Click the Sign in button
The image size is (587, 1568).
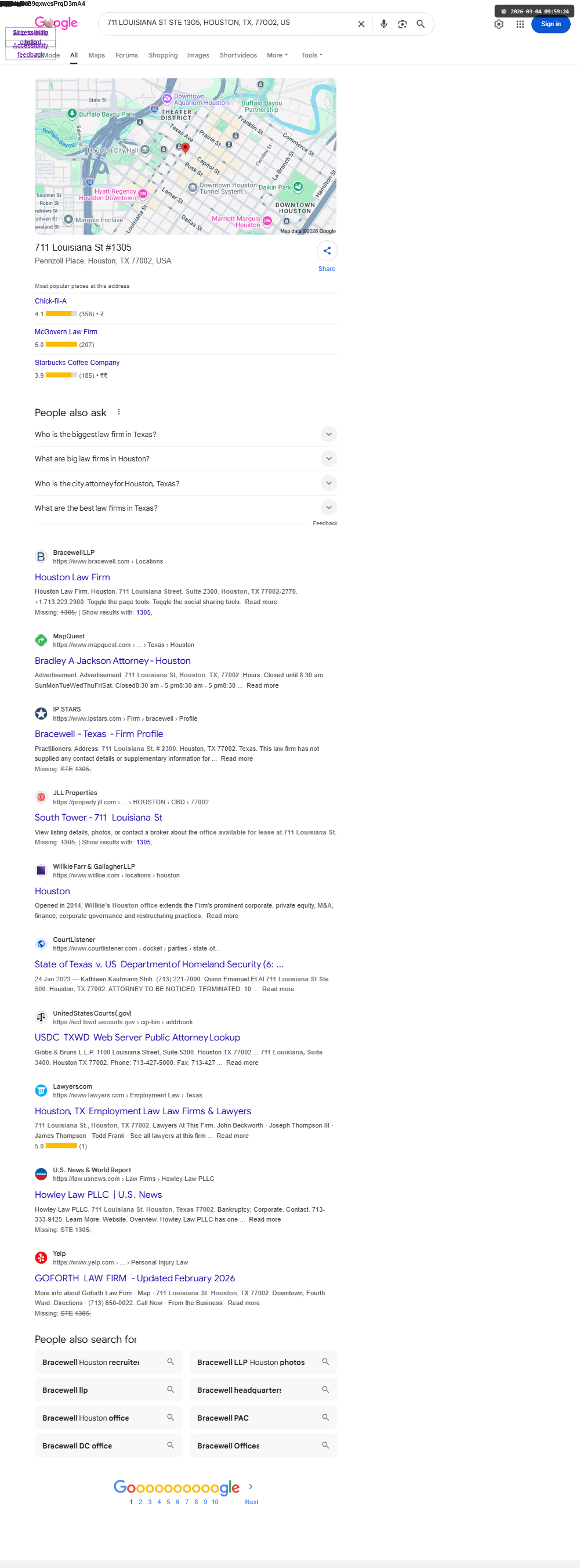[558, 24]
